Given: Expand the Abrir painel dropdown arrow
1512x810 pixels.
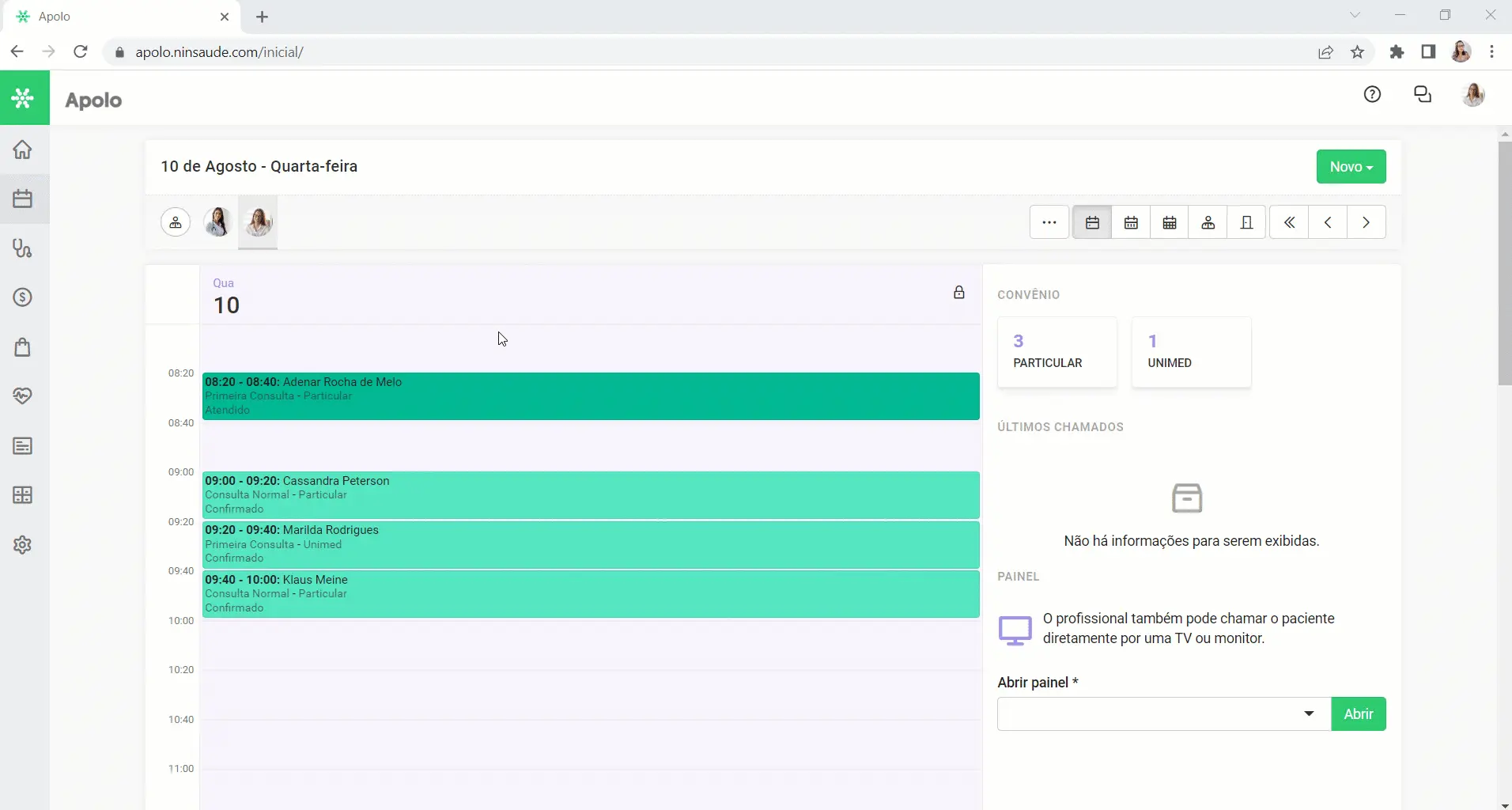Looking at the screenshot, I should coord(1309,713).
